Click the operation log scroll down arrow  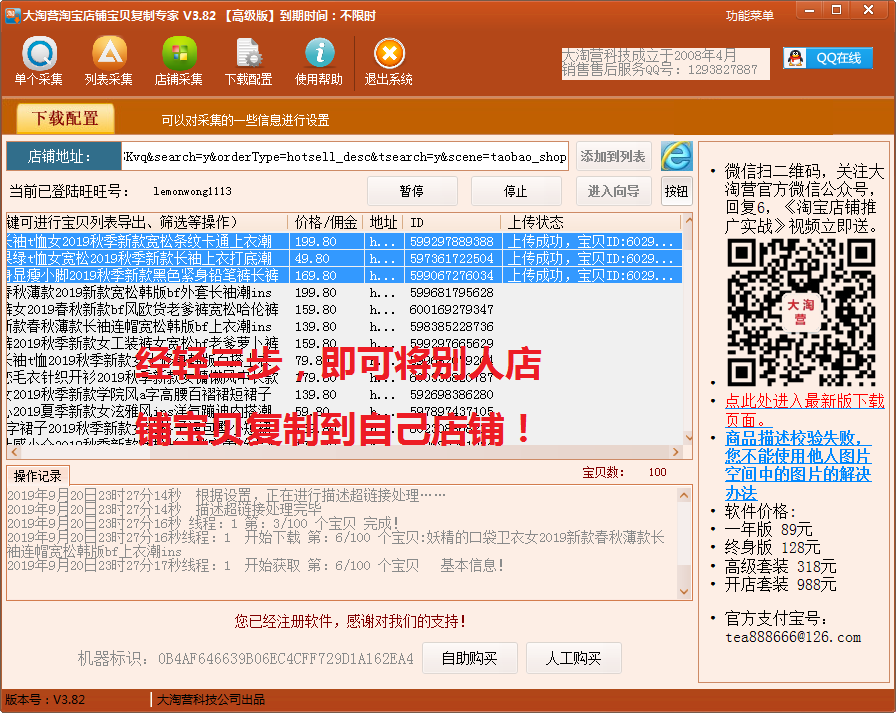pos(684,591)
